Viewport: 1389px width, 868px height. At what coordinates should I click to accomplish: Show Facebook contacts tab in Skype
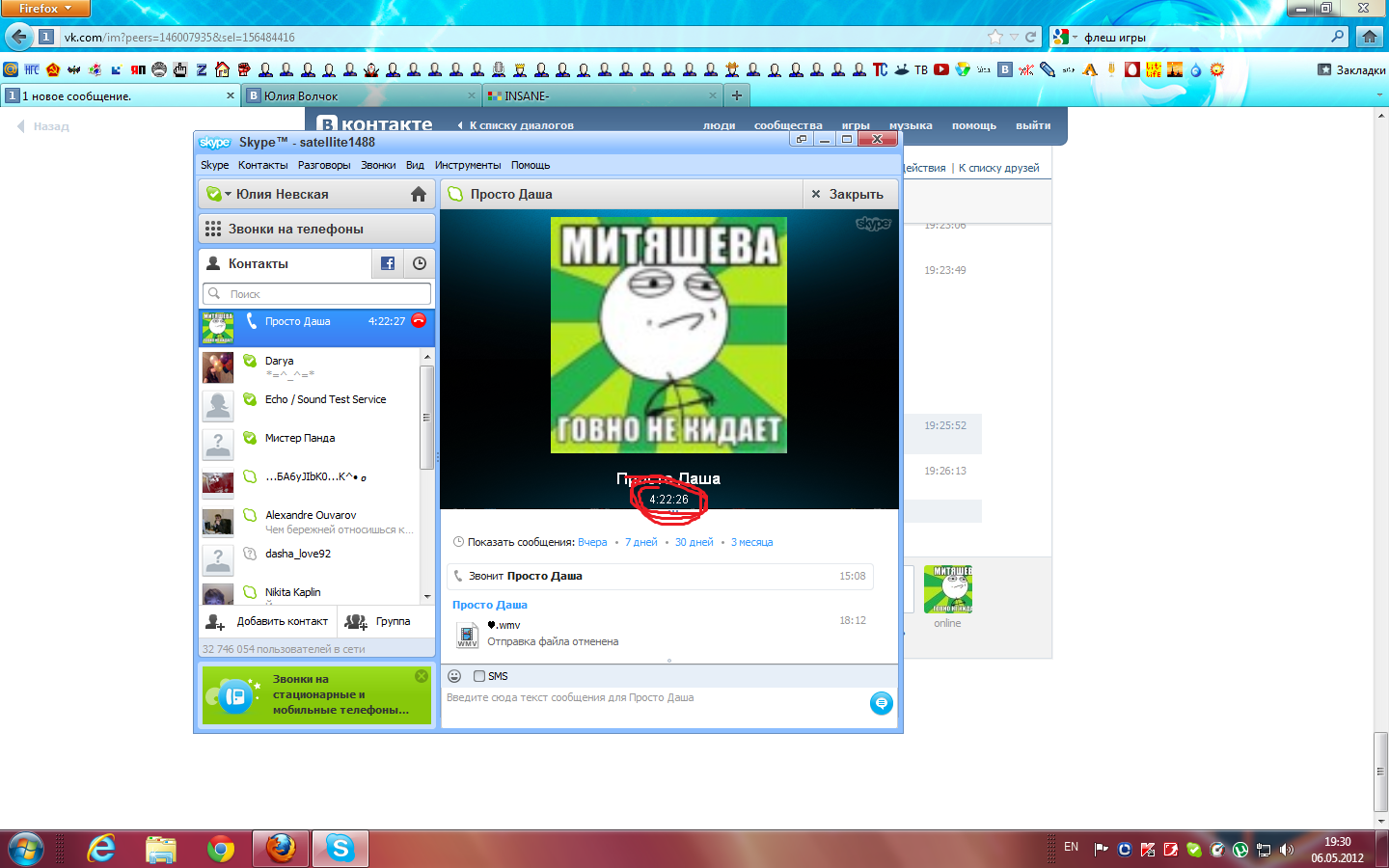[388, 263]
